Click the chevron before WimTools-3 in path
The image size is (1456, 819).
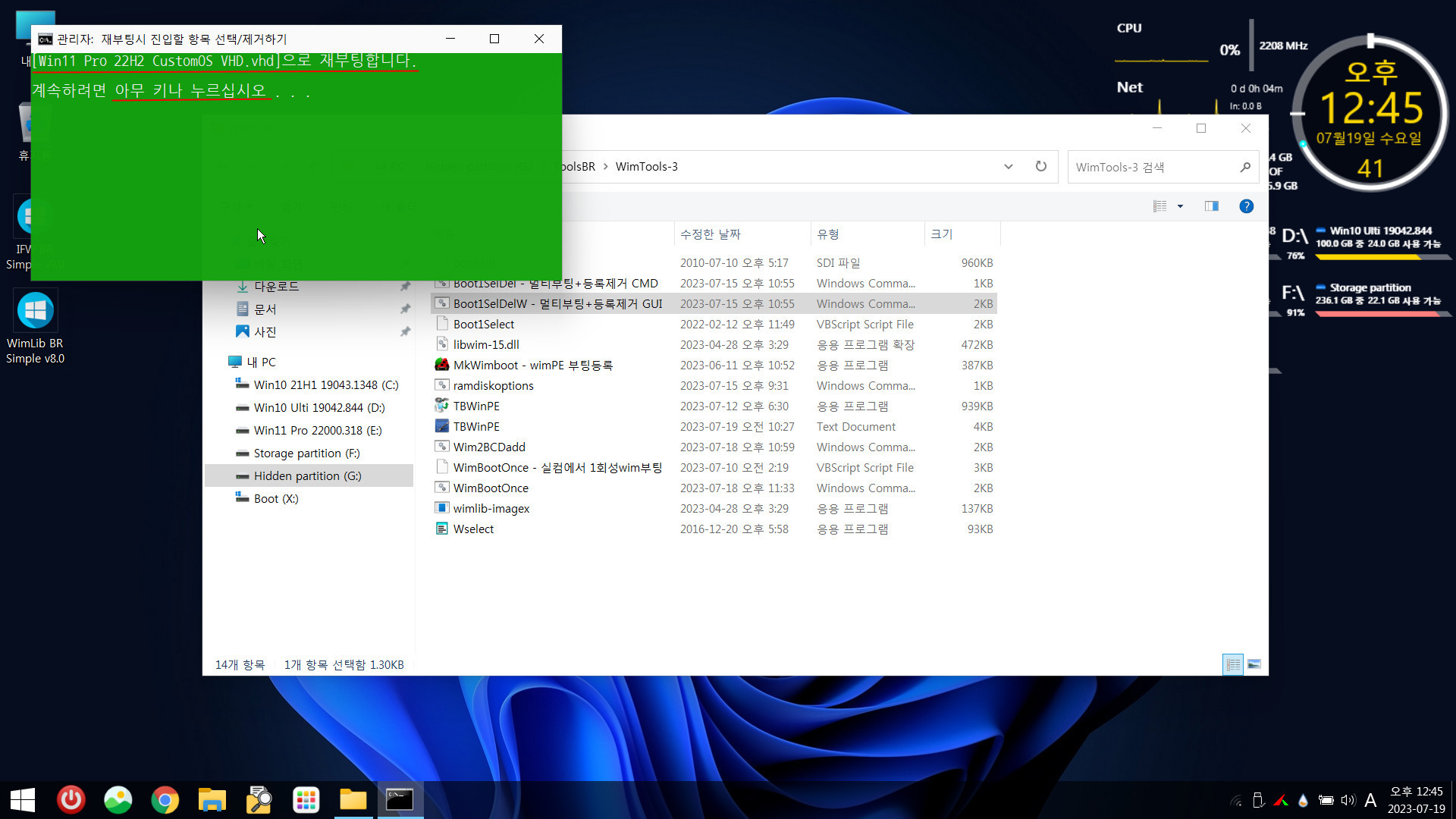pos(606,167)
